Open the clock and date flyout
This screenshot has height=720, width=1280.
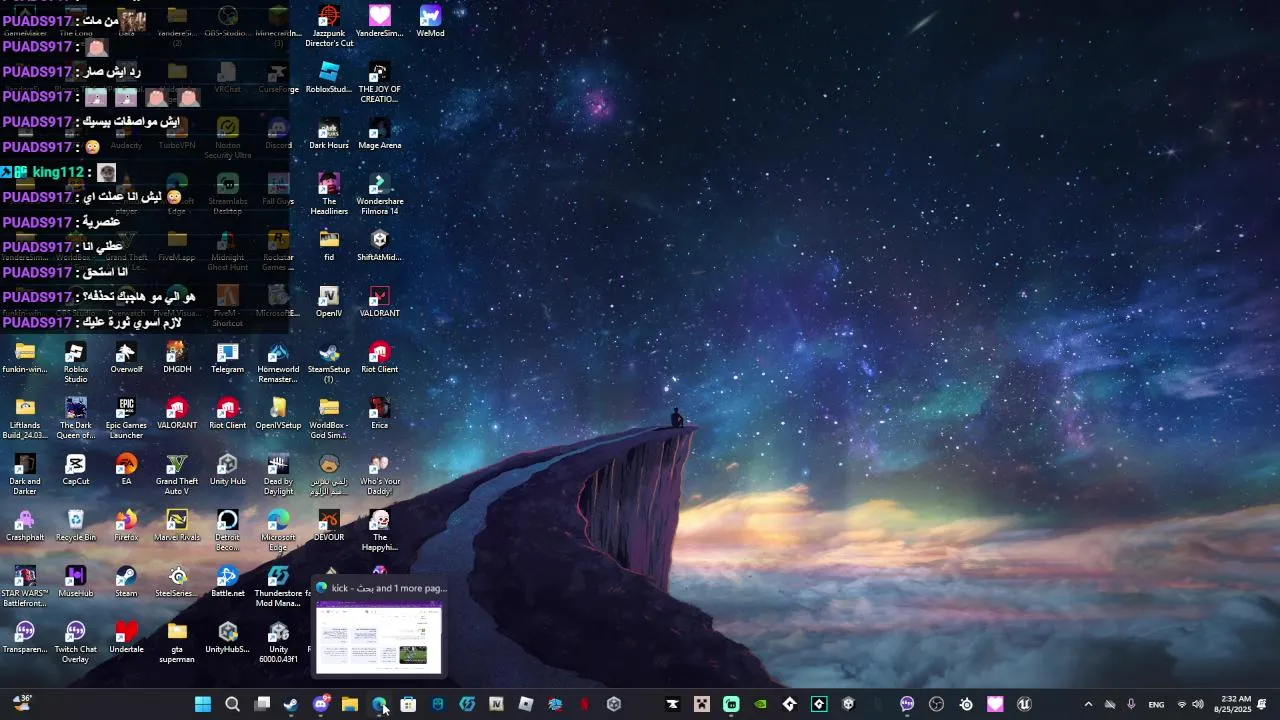click(x=1231, y=704)
